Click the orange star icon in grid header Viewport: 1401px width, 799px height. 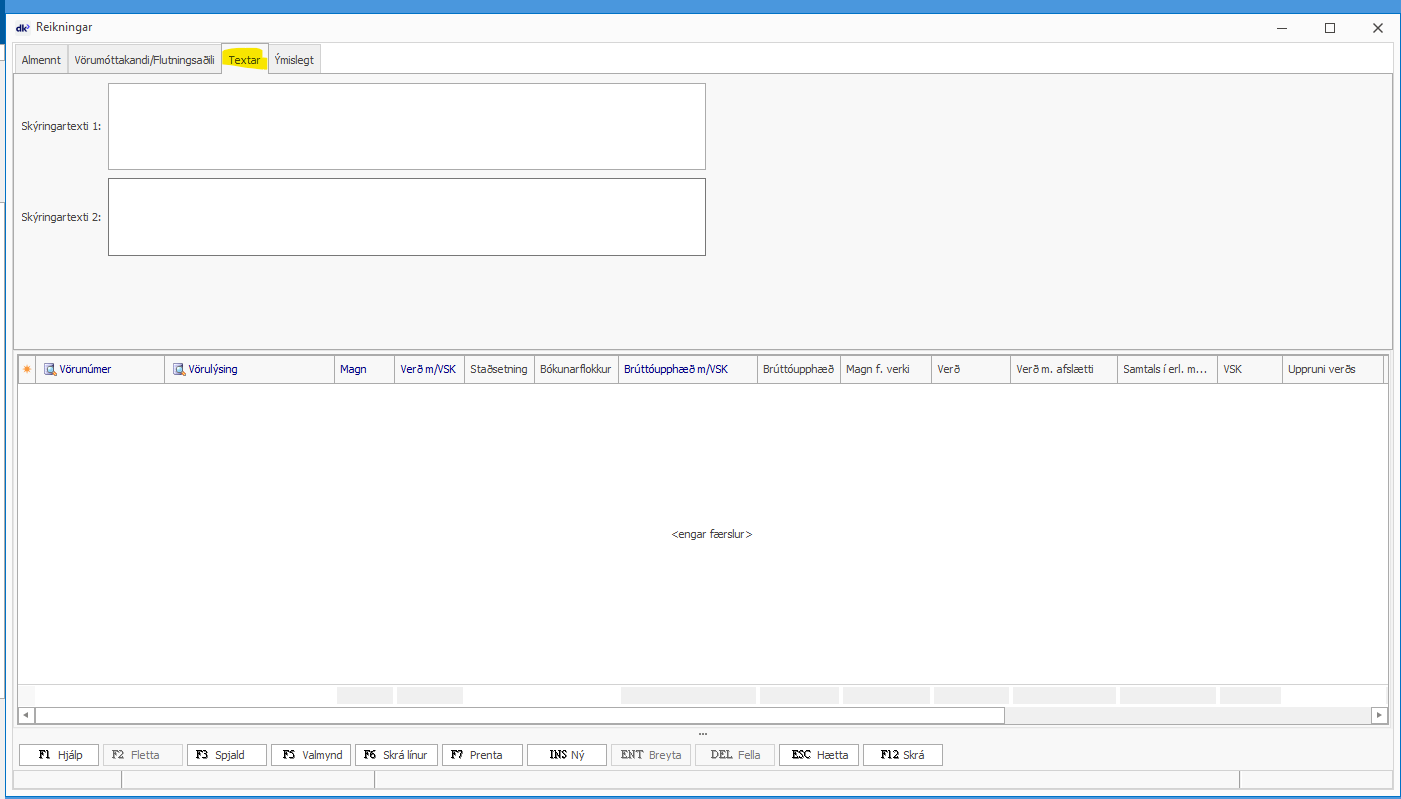tap(27, 369)
